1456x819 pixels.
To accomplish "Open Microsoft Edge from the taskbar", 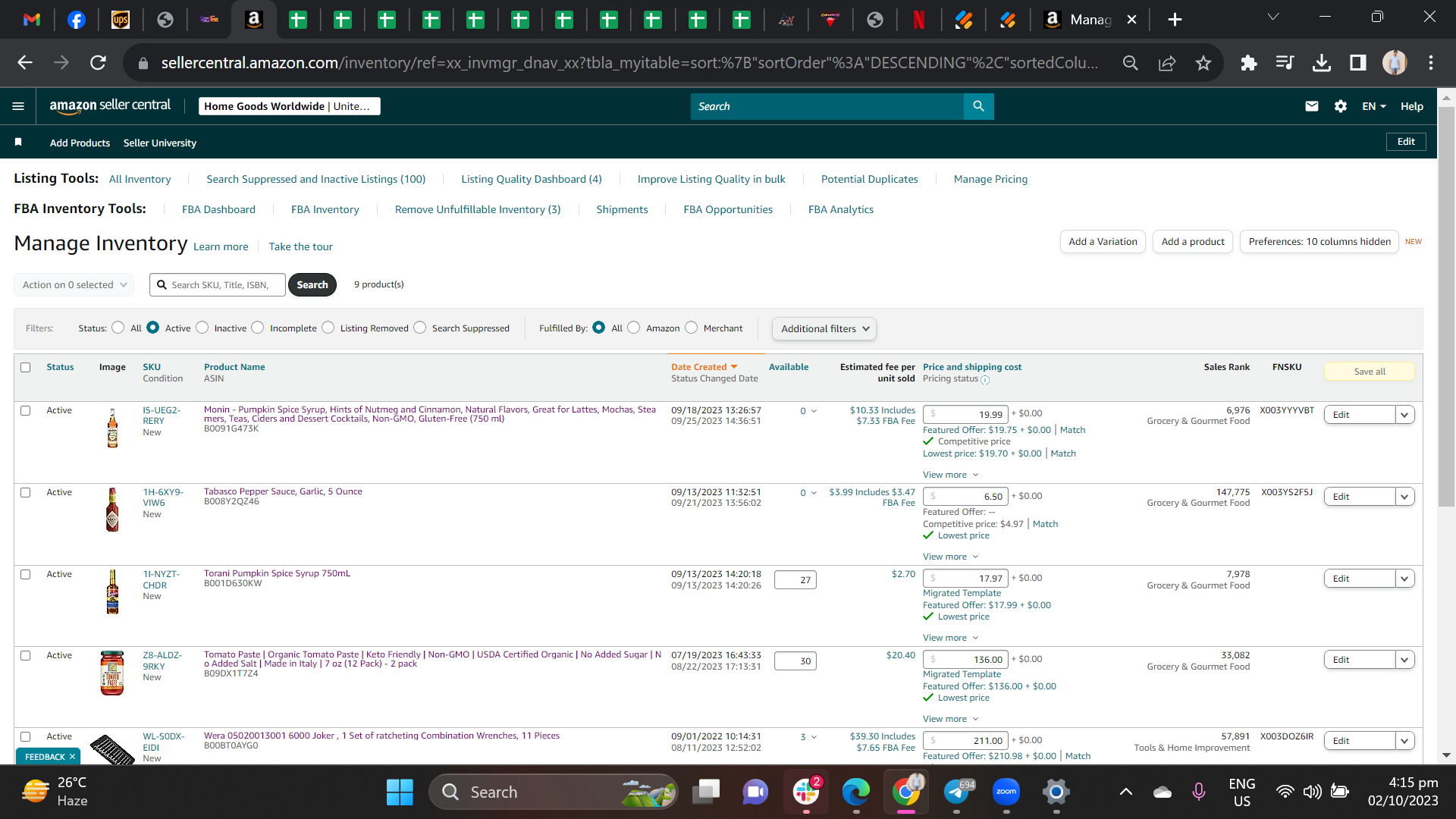I will (856, 792).
